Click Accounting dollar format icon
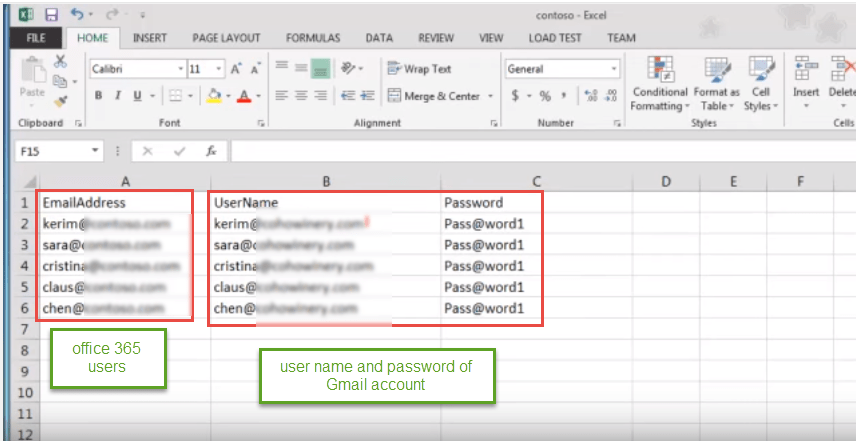Viewport: 856px width, 441px height. point(515,96)
